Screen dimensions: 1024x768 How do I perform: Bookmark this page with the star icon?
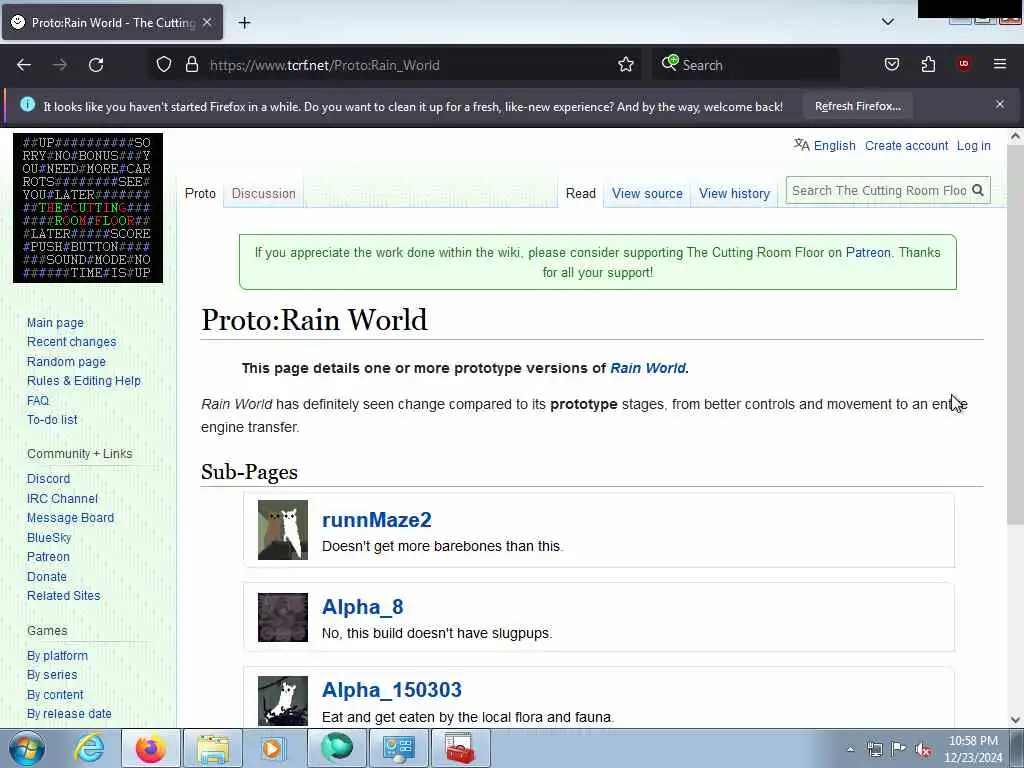click(x=626, y=65)
